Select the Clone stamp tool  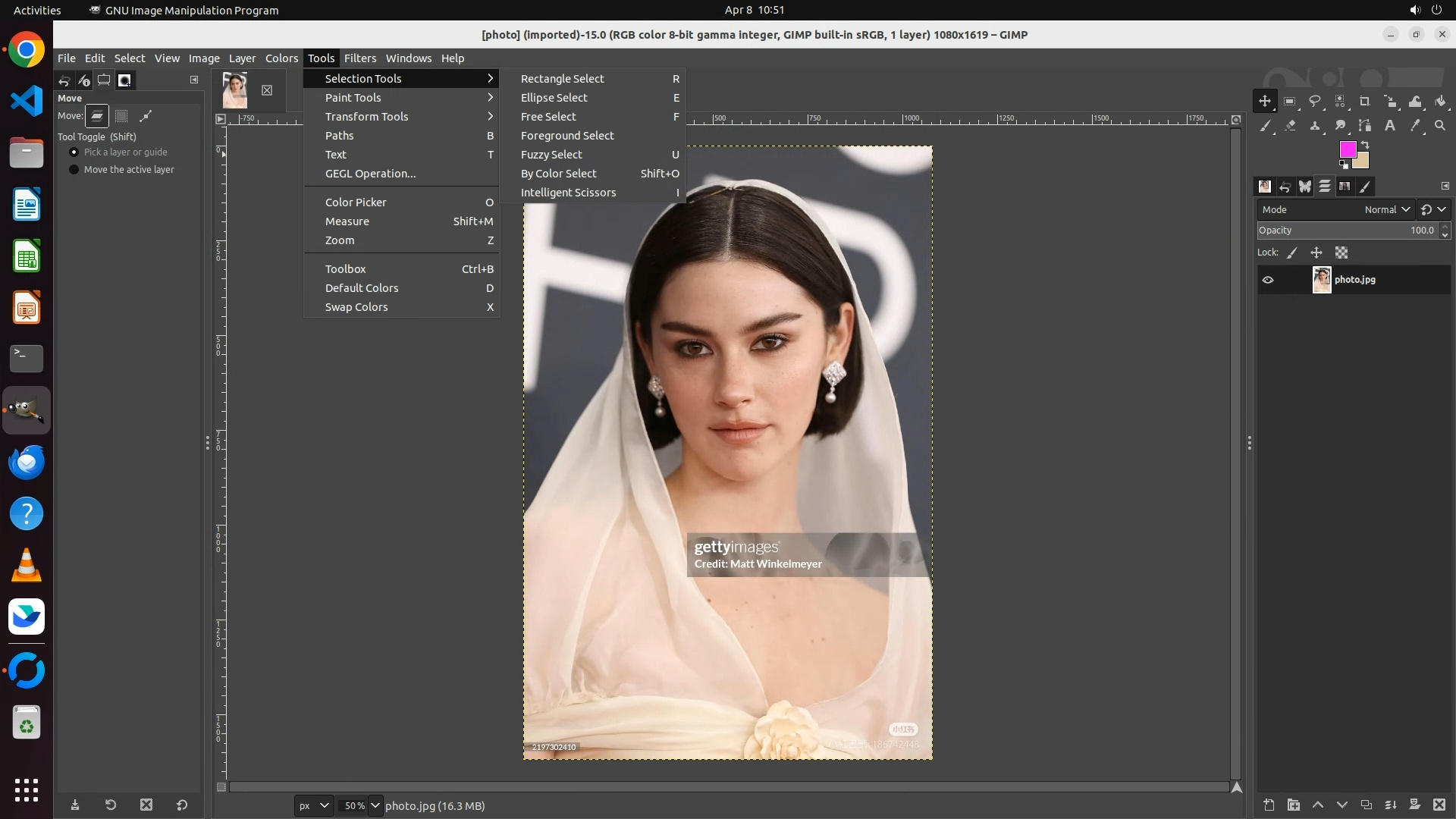(1315, 126)
